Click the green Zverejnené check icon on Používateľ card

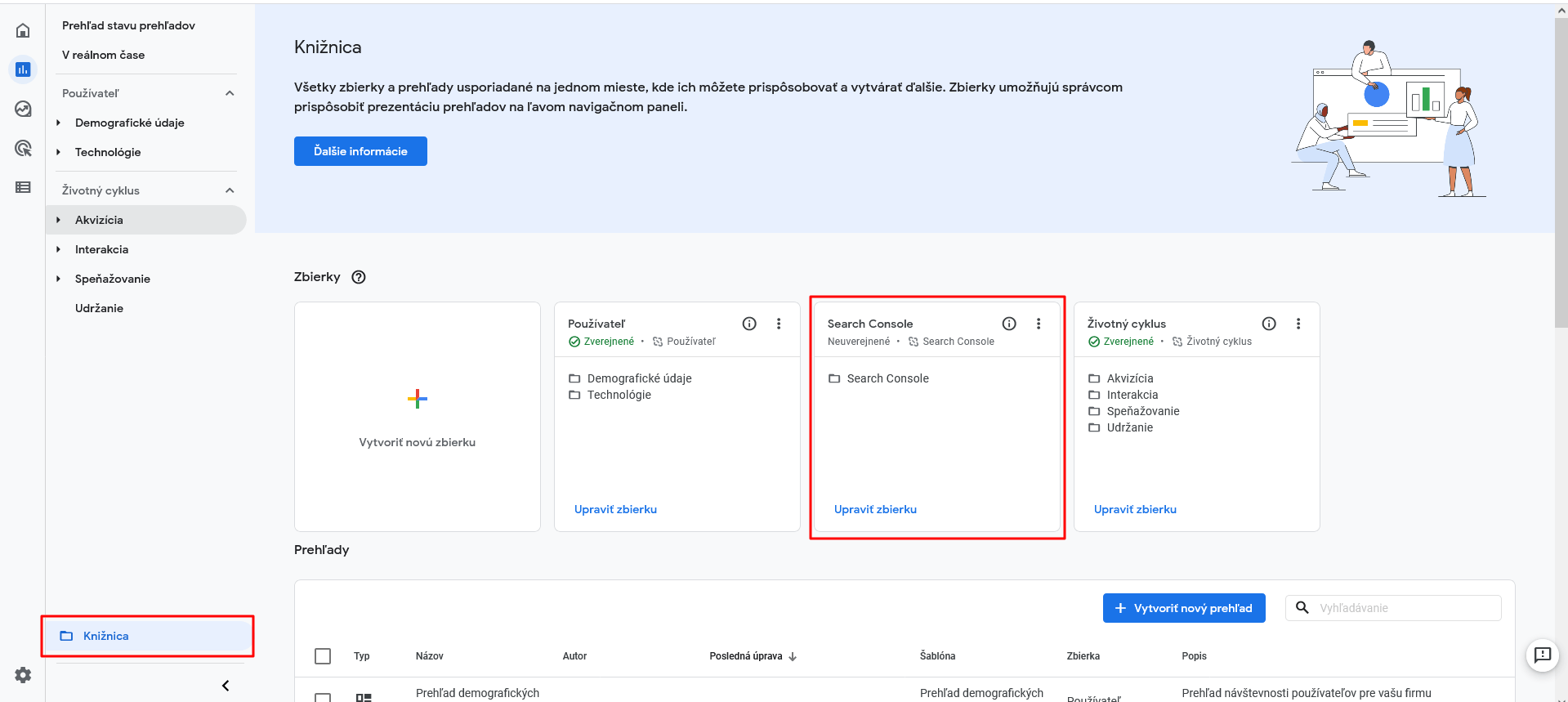click(574, 342)
